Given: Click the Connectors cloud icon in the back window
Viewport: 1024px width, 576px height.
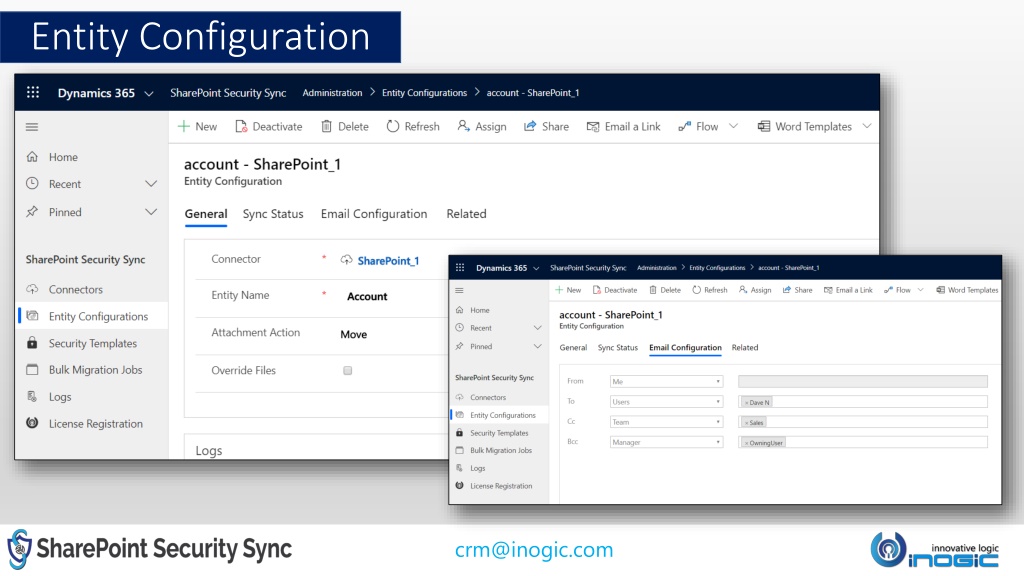Looking at the screenshot, I should point(32,289).
